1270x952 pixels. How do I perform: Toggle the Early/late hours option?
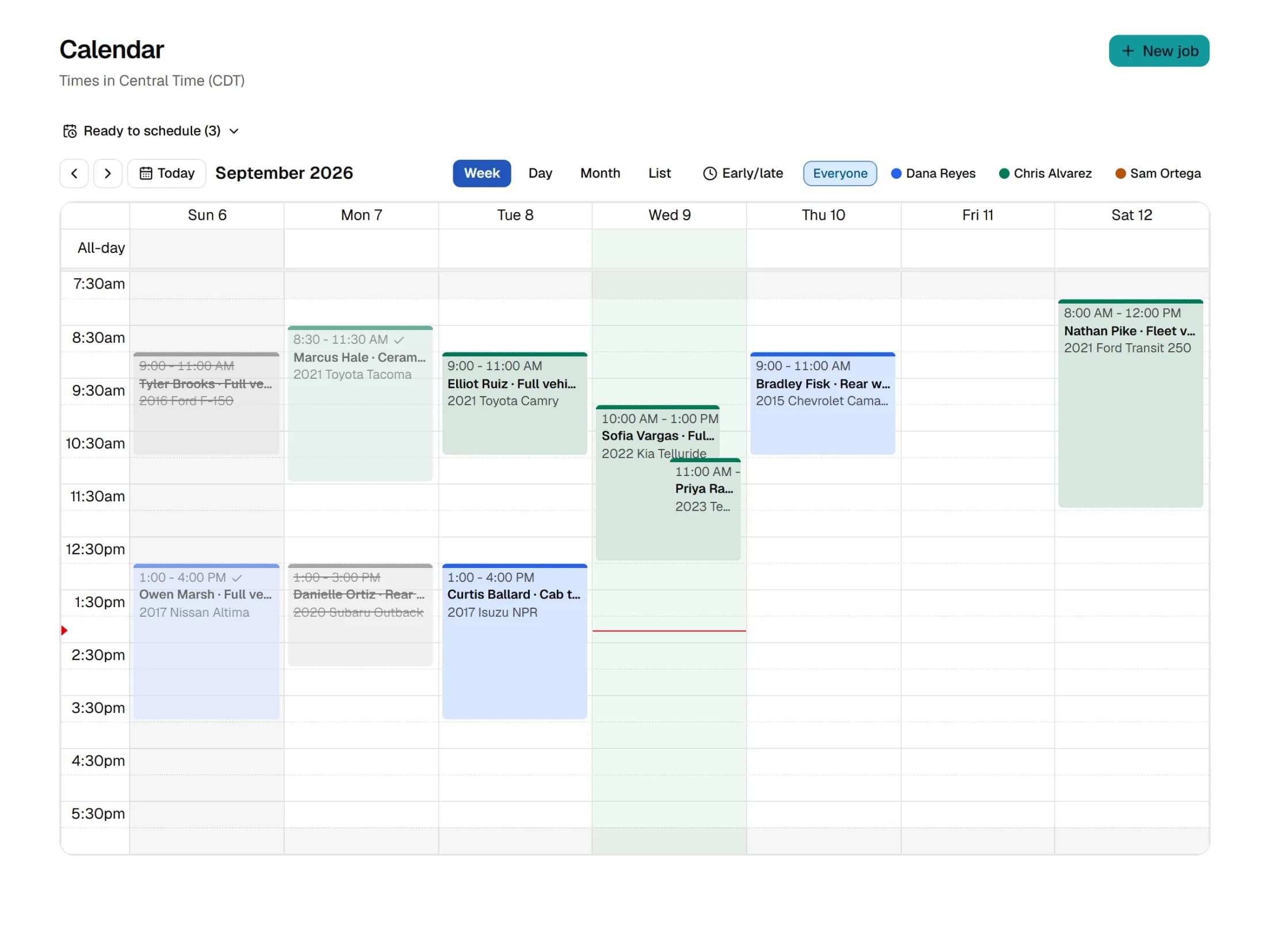click(x=743, y=173)
